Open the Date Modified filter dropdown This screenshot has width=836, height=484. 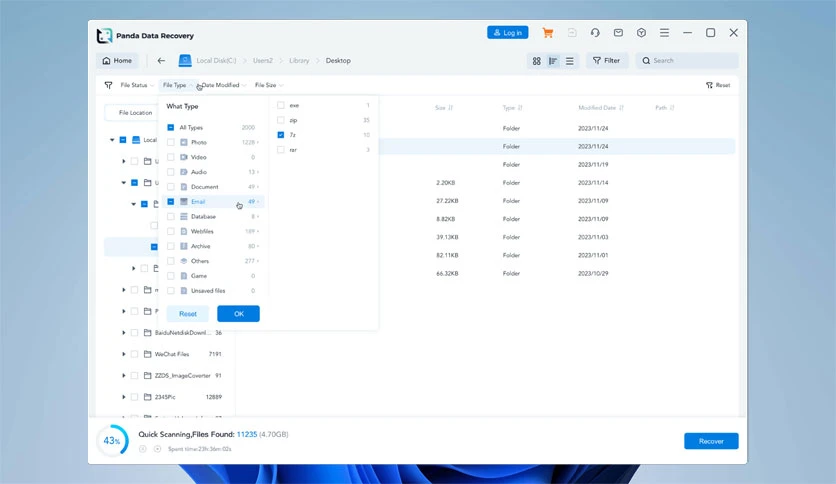point(223,85)
